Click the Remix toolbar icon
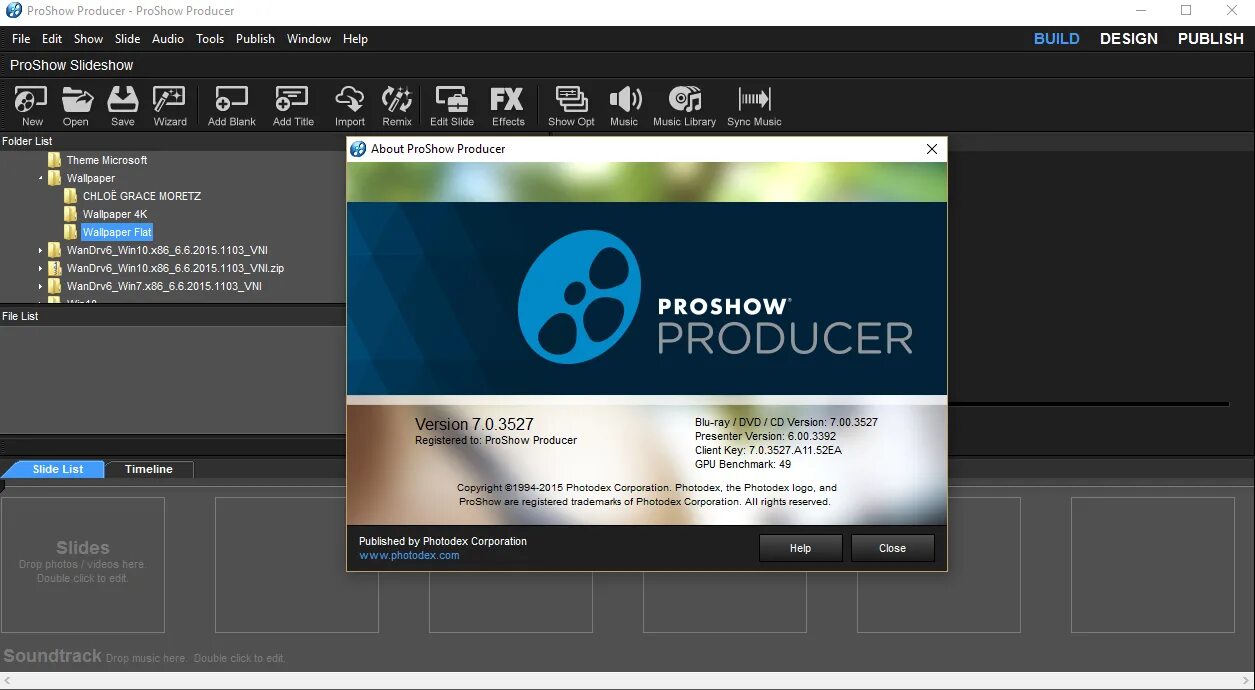The height and width of the screenshot is (690, 1255). tap(397, 106)
